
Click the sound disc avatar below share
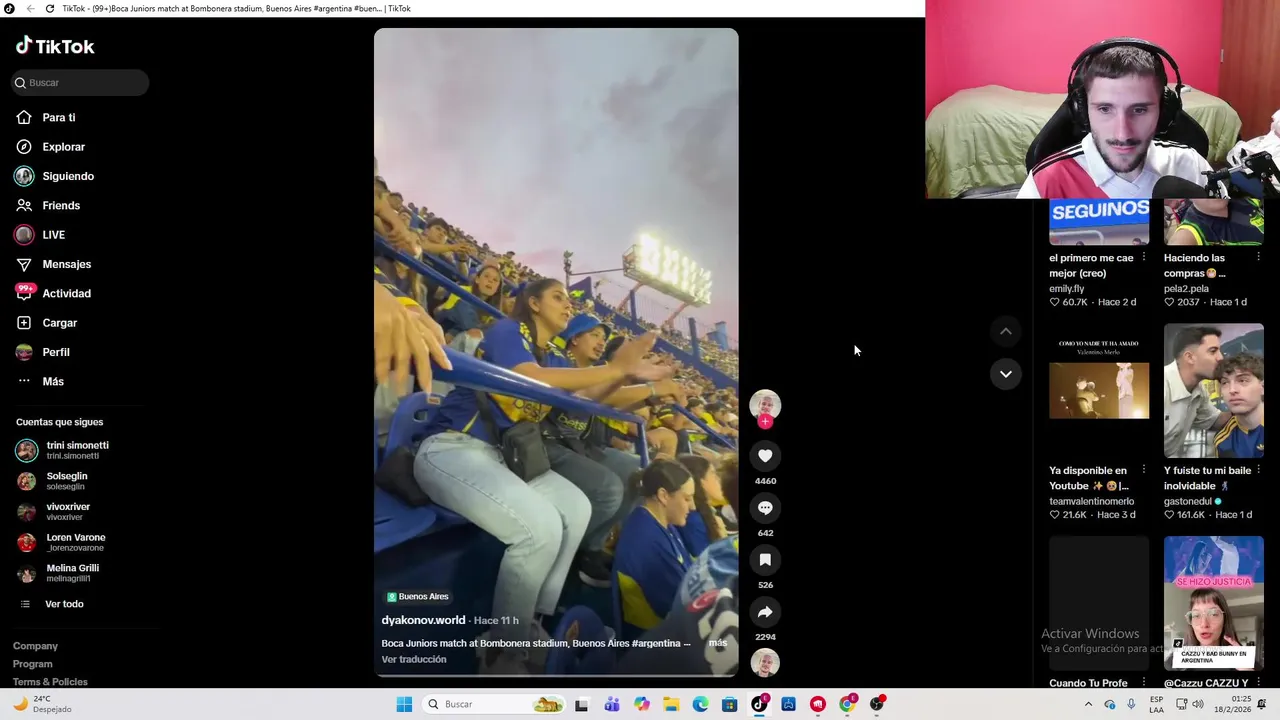(x=765, y=663)
